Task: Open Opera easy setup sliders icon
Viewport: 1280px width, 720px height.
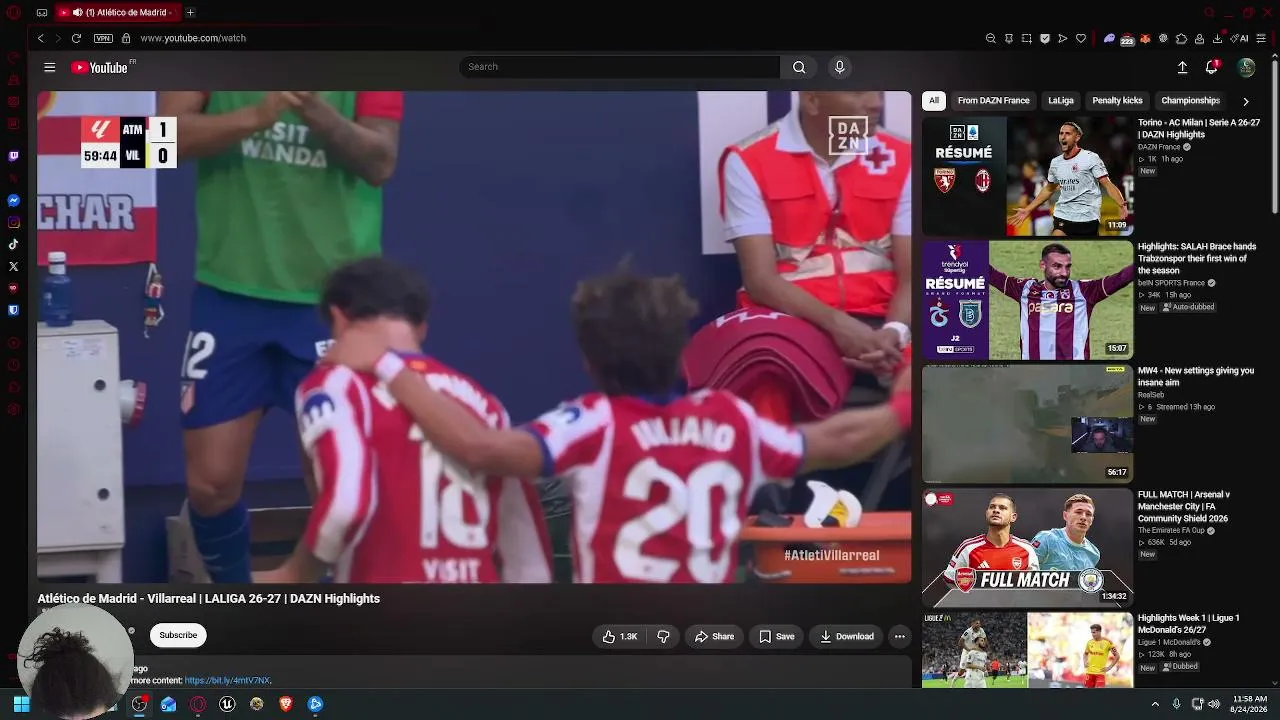Action: click(x=1262, y=38)
